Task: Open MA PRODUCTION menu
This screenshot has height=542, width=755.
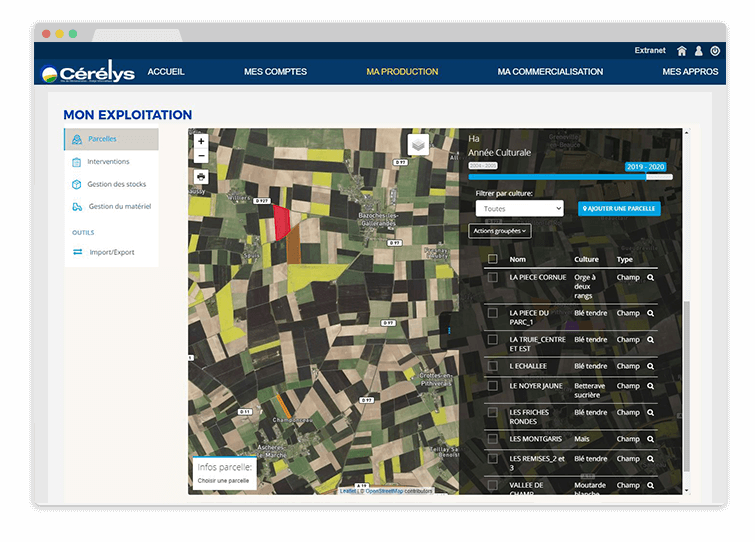Action: (x=402, y=72)
